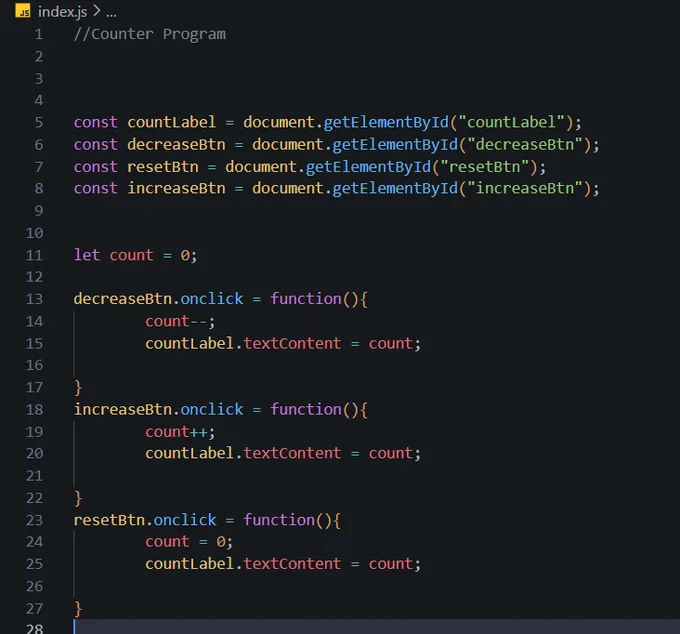Click "countLabel" on line 25

pyautogui.click(x=190, y=564)
